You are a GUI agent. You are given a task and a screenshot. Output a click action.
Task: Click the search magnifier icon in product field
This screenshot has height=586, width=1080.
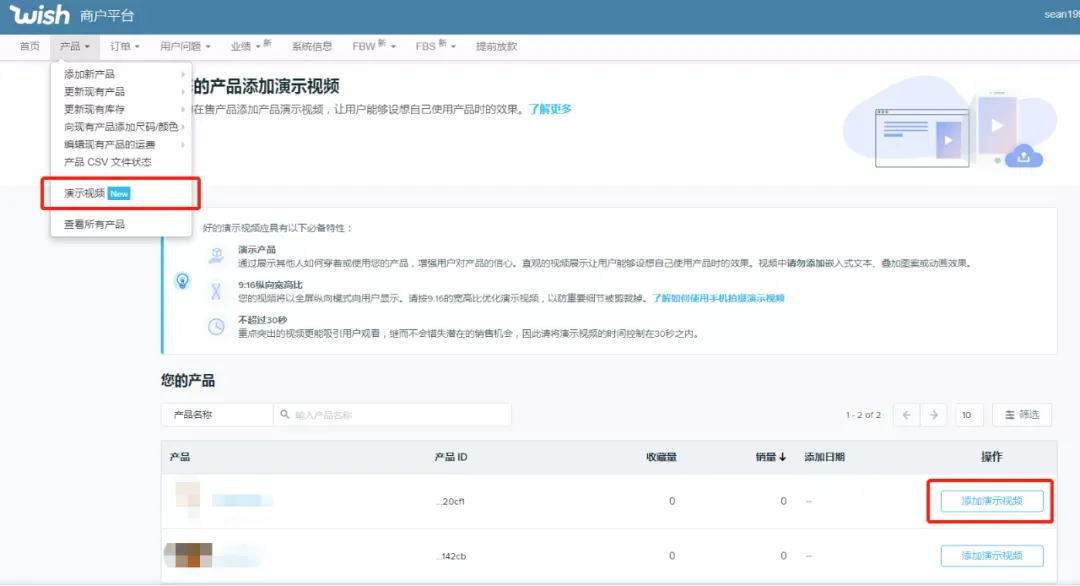pos(284,415)
